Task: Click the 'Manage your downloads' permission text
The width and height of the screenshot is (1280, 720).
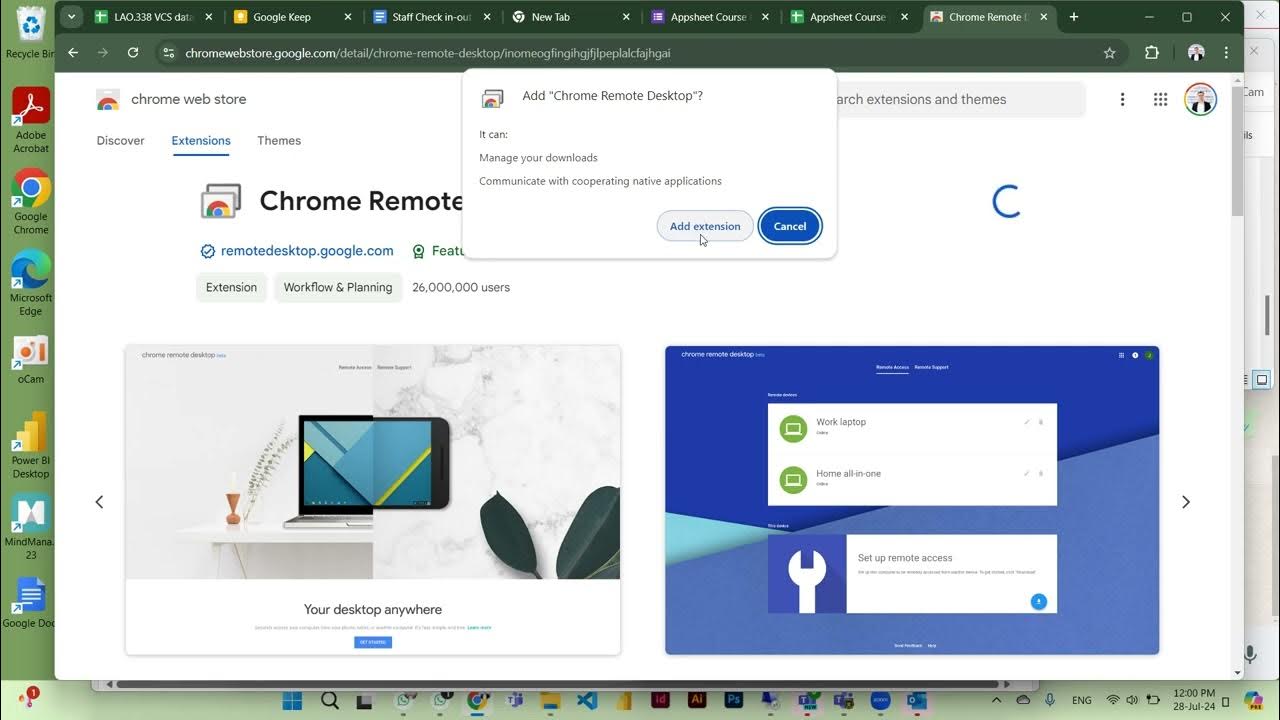Action: tap(538, 158)
